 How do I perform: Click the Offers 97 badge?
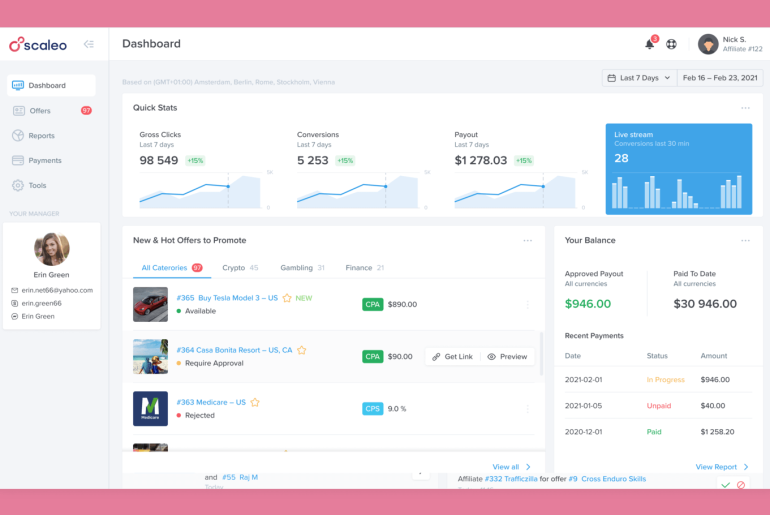86,110
